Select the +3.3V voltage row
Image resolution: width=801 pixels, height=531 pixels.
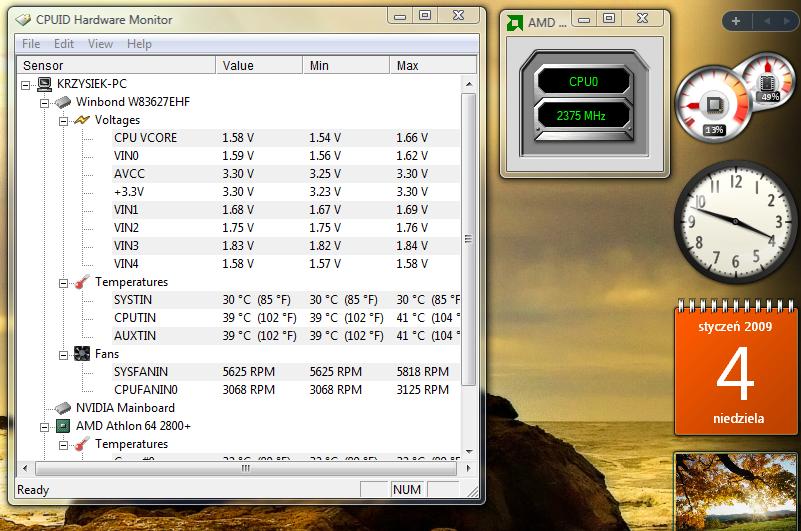[286, 192]
